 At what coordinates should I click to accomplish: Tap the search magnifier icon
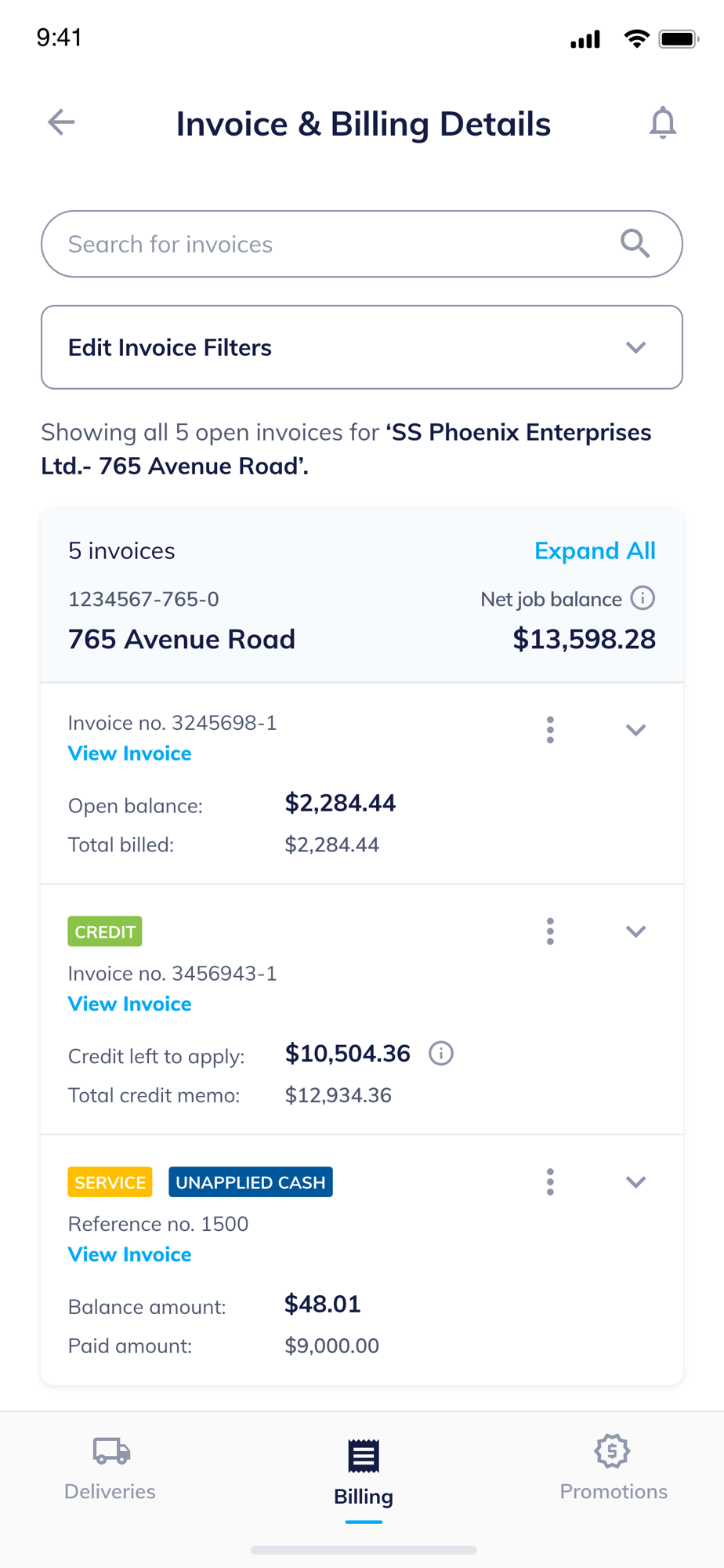635,244
